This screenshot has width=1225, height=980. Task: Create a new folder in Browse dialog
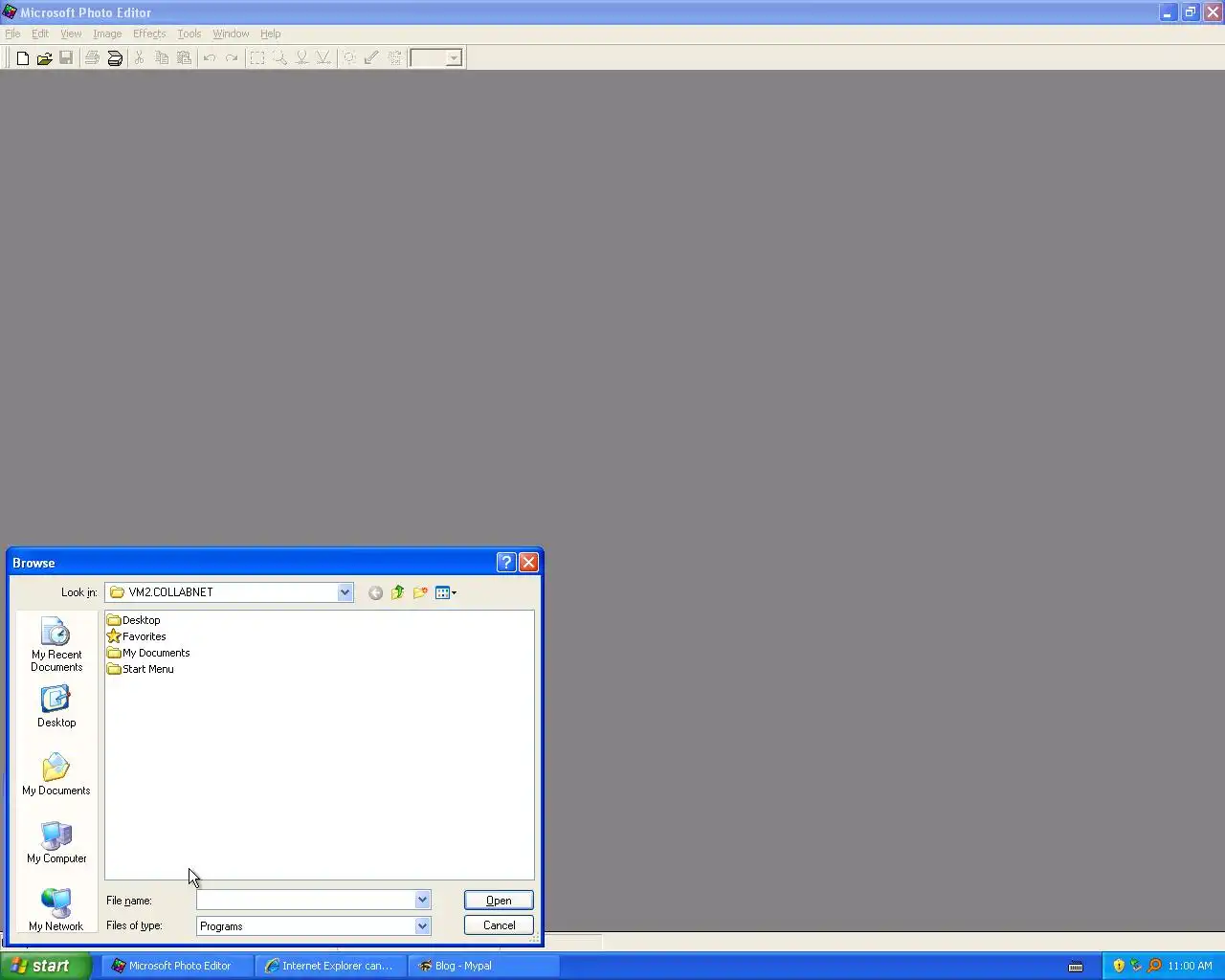pyautogui.click(x=420, y=593)
